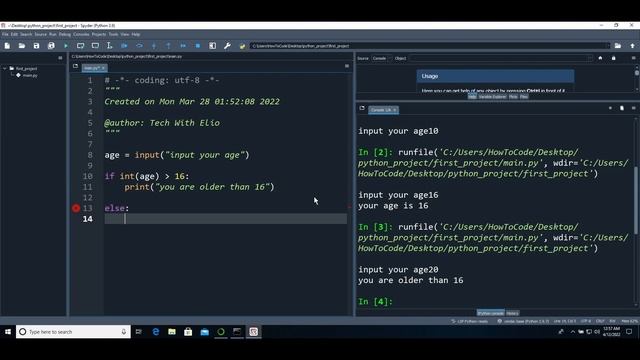The image size is (640, 360).
Task: Create a new file with toolbar icon
Action: [7, 46]
